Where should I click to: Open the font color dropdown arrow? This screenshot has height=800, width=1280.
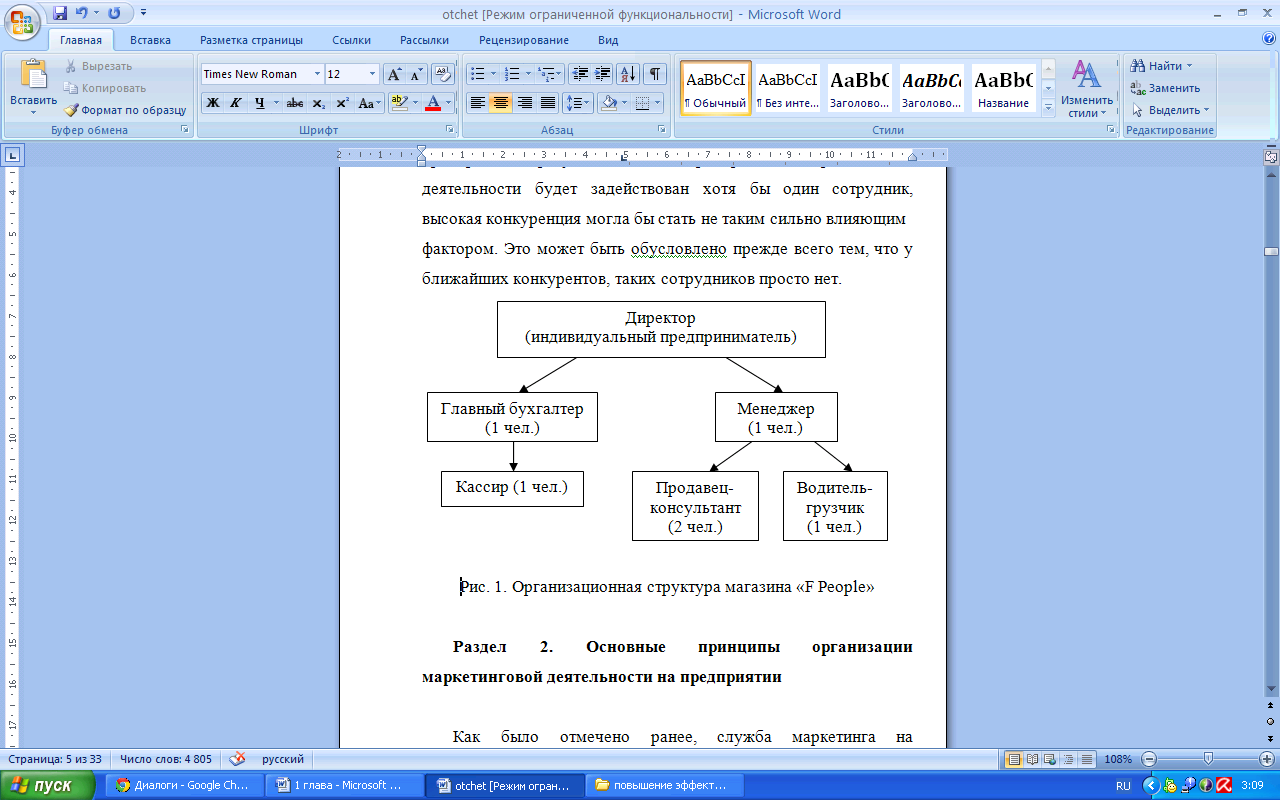pyautogui.click(x=448, y=103)
